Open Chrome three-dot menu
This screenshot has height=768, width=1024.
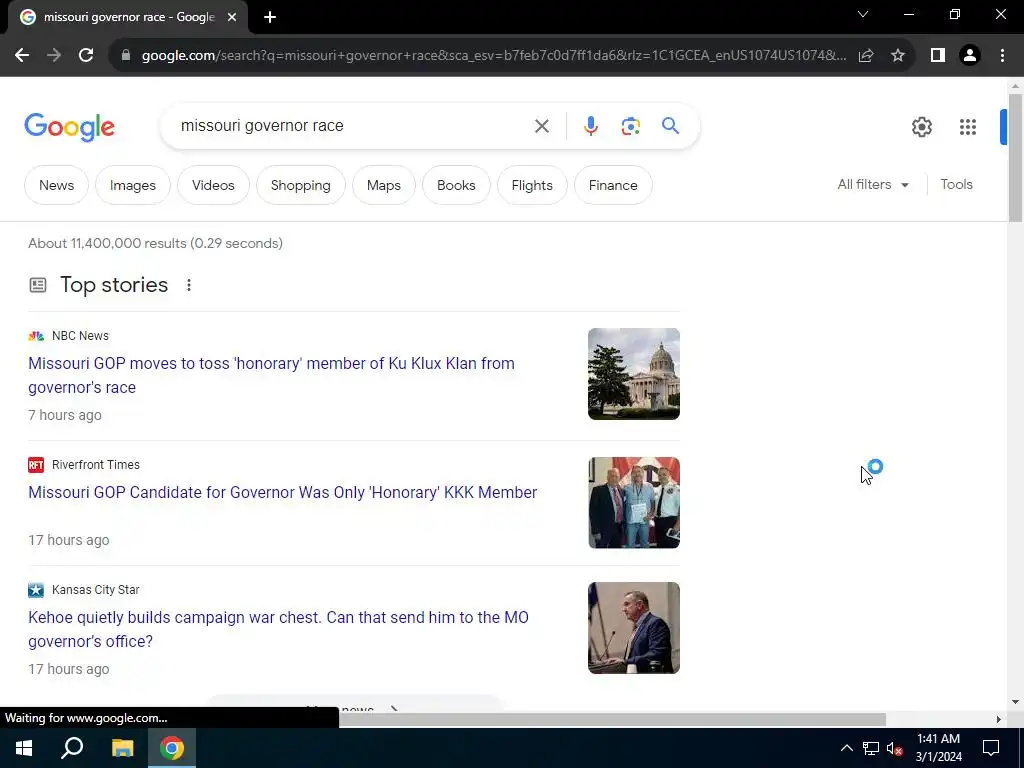1002,56
